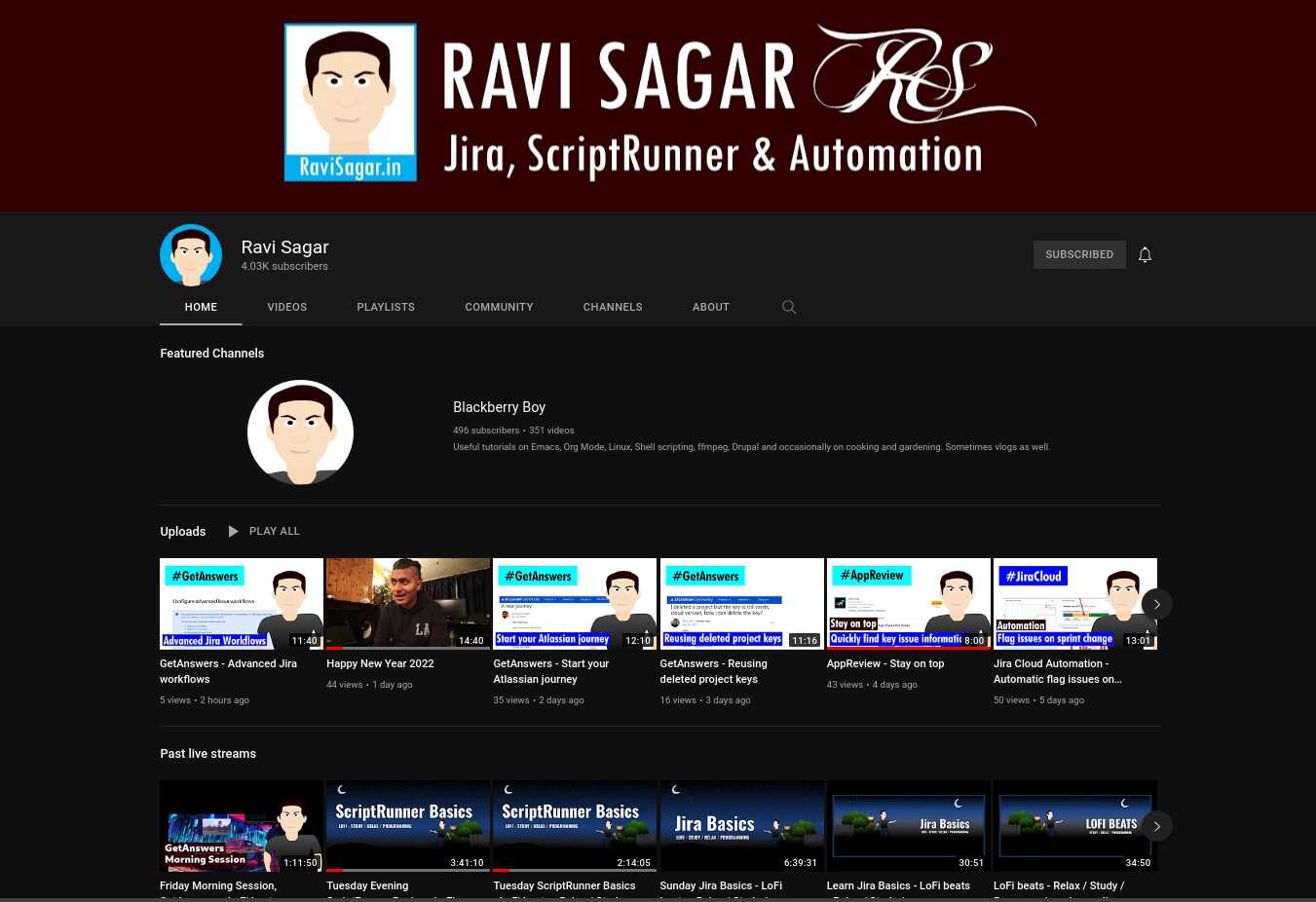Click the Ravi Sagar channel name
The image size is (1316, 902).
pos(284,246)
